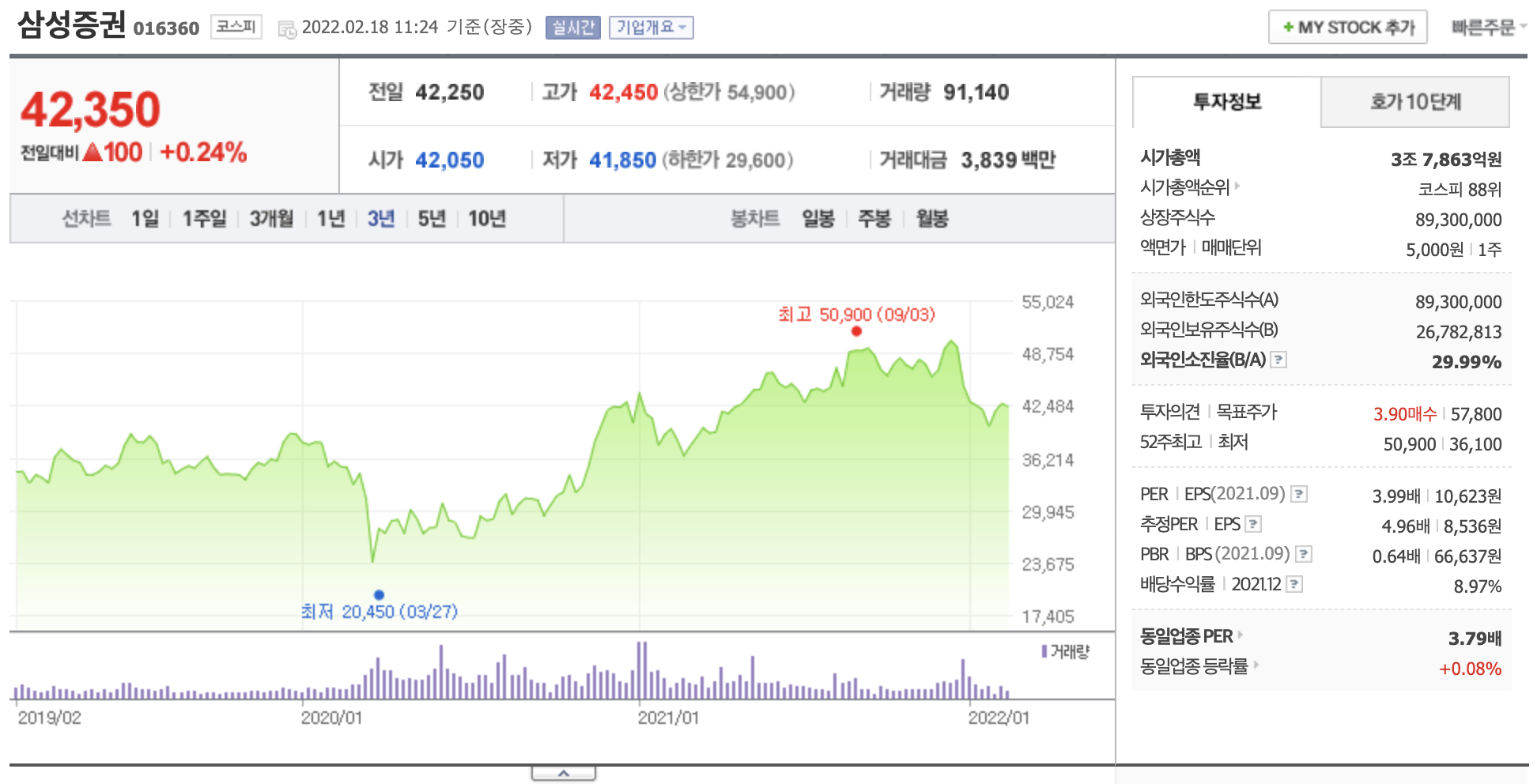The width and height of the screenshot is (1537, 784).
Task: Click the calendar clock icon beside the date
Action: [x=287, y=29]
